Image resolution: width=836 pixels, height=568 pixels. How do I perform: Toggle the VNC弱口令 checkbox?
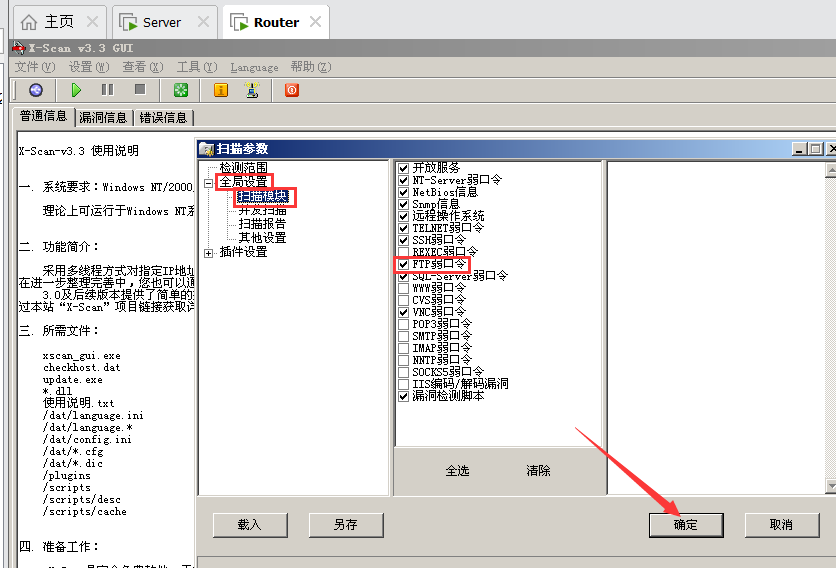pos(404,312)
